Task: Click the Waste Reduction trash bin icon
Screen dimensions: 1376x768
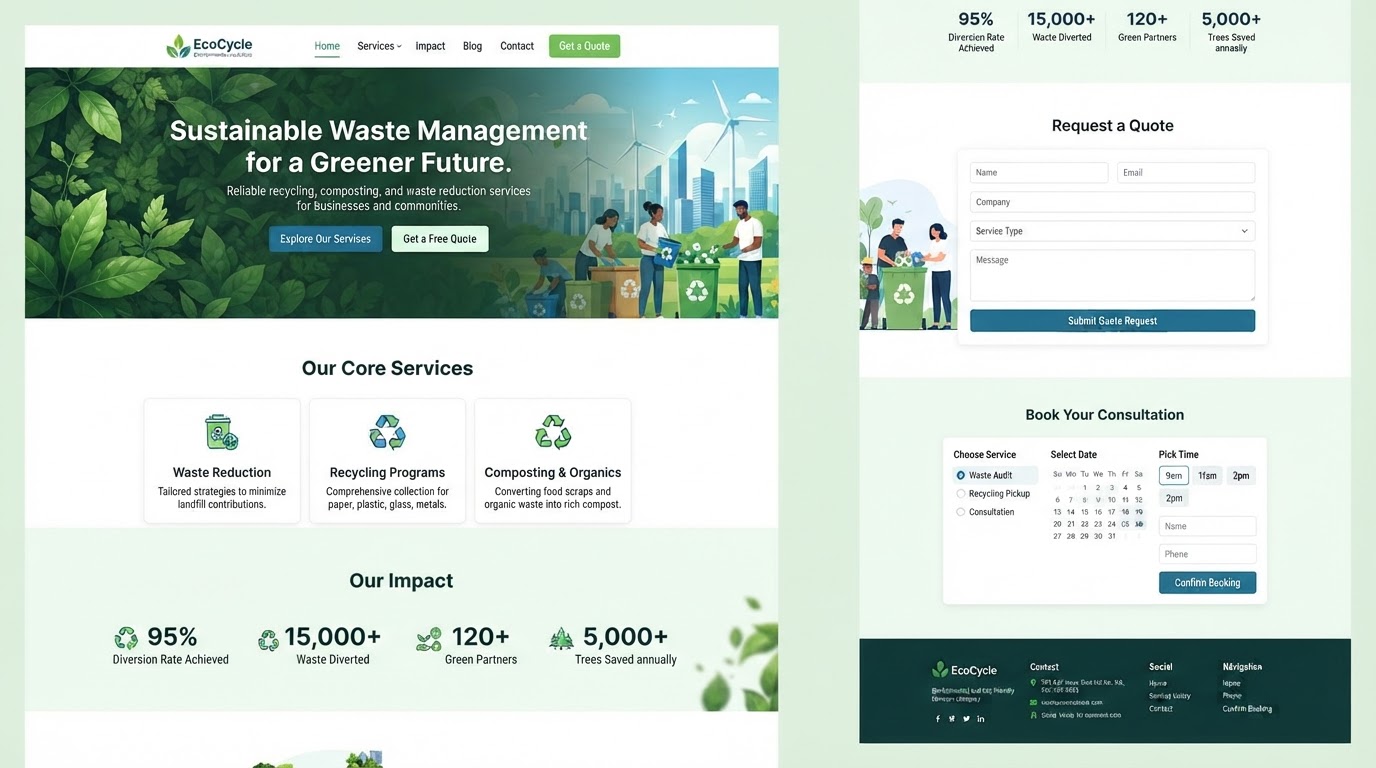Action: [x=222, y=432]
